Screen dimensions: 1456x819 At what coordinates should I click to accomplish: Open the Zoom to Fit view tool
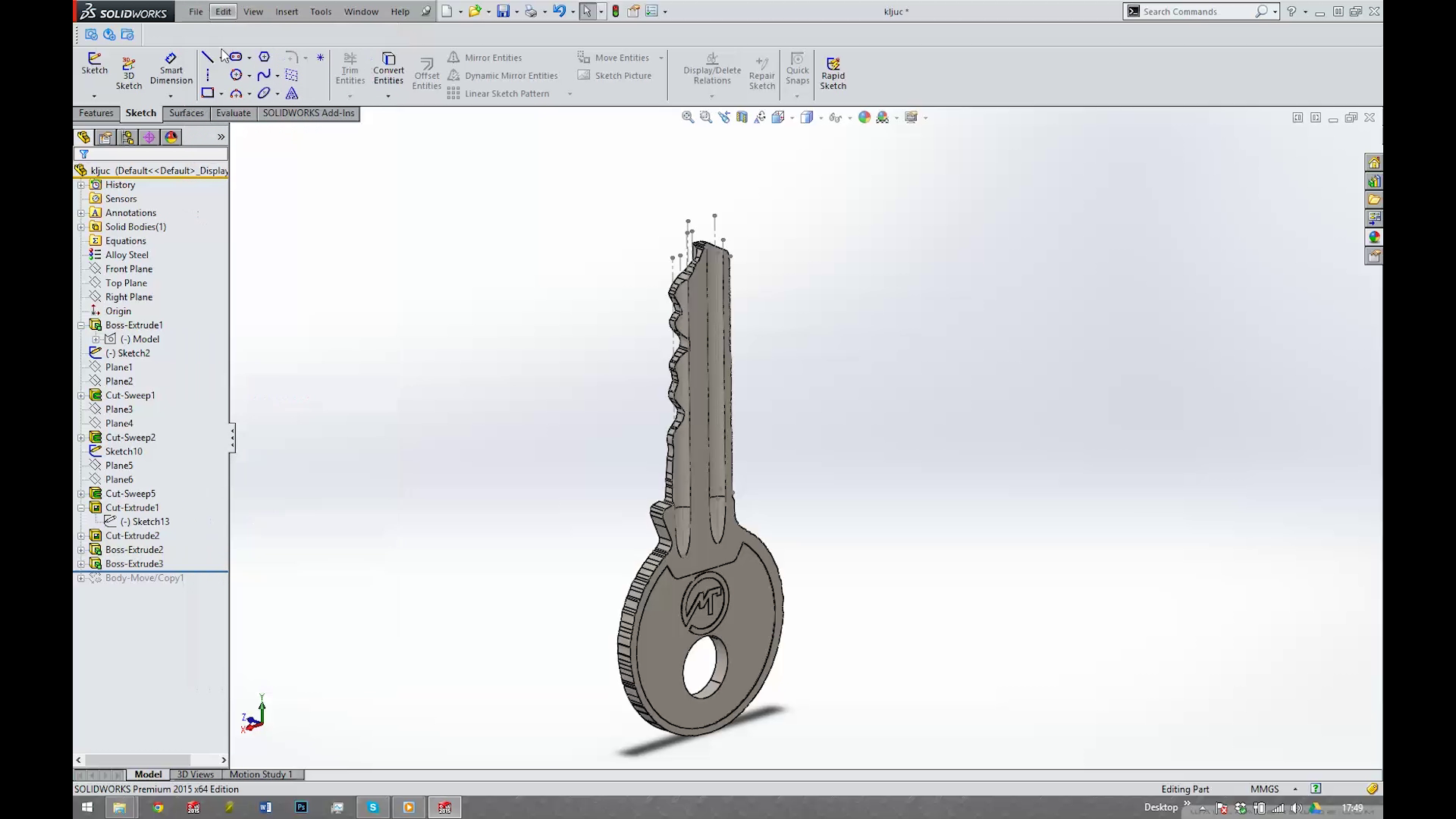click(687, 118)
